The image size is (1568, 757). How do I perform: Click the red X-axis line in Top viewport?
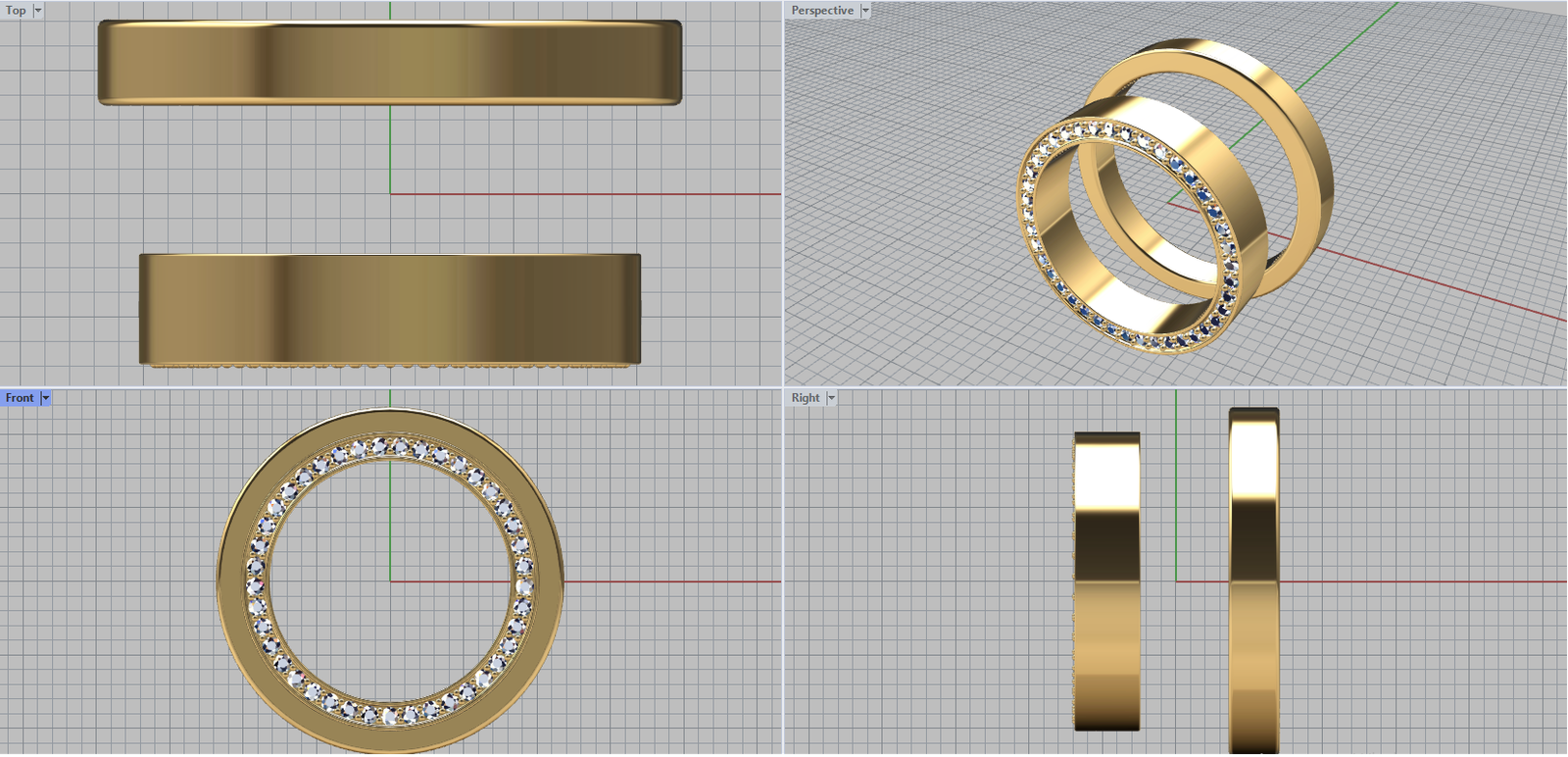[x=588, y=194]
